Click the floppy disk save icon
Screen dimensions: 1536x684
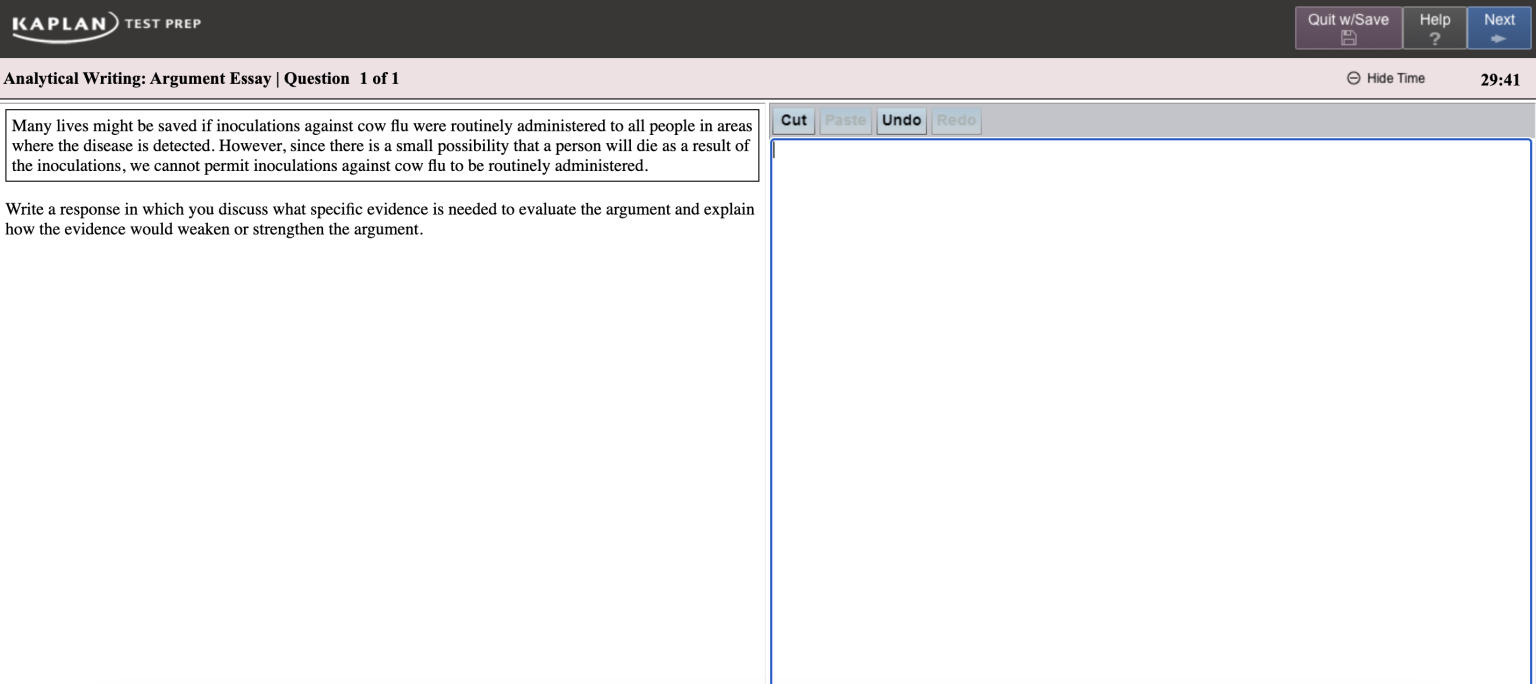[x=1348, y=38]
